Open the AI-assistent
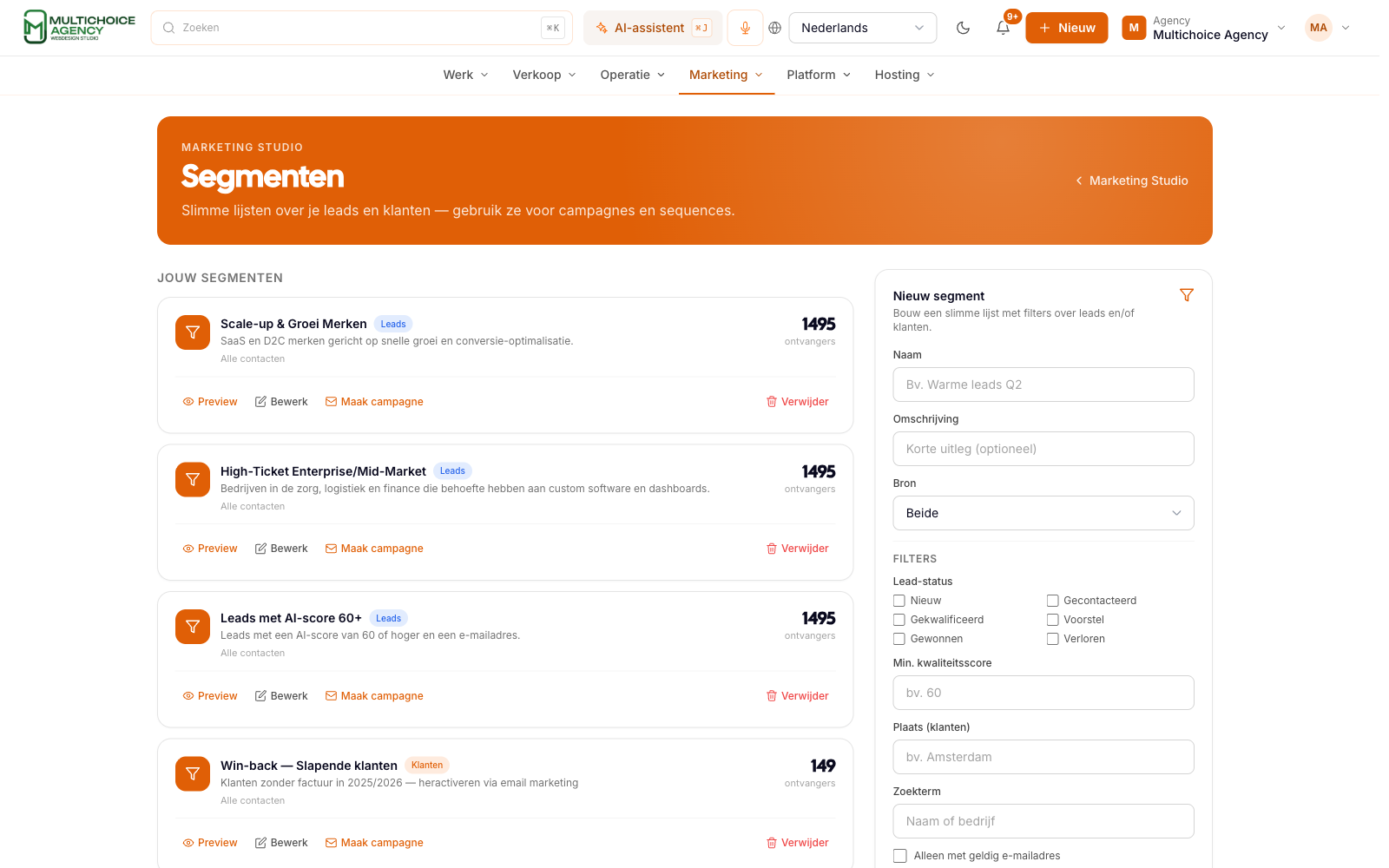 tap(653, 28)
